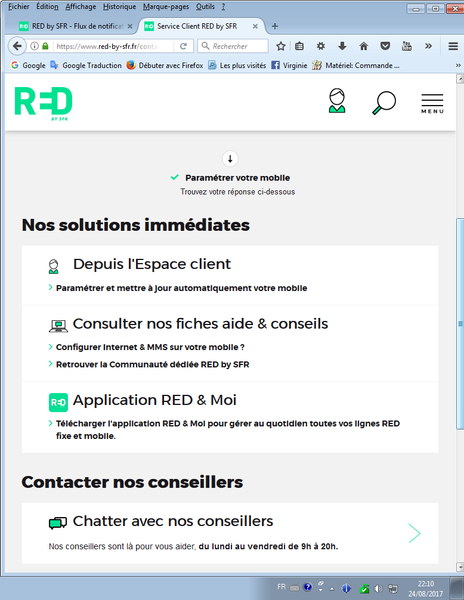The height and width of the screenshot is (600, 464).
Task: Open Configurer Internet & MMS link
Action: click(x=150, y=347)
